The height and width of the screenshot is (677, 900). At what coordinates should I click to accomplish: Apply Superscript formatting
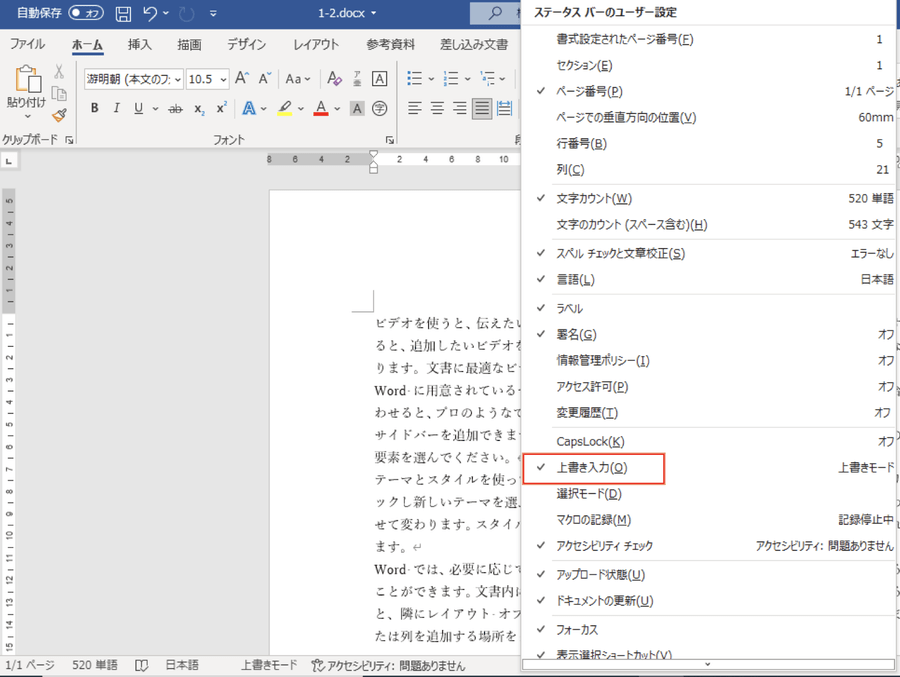pyautogui.click(x=221, y=107)
